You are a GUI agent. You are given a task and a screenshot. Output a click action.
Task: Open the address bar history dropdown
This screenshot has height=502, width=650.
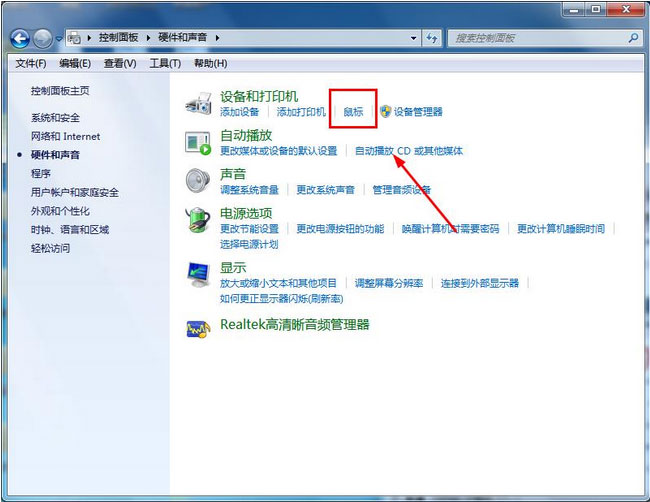click(413, 38)
